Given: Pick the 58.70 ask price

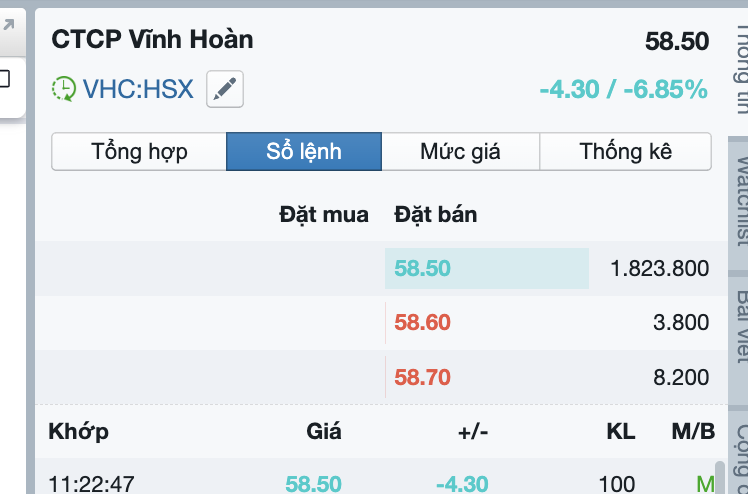Looking at the screenshot, I should (423, 378).
